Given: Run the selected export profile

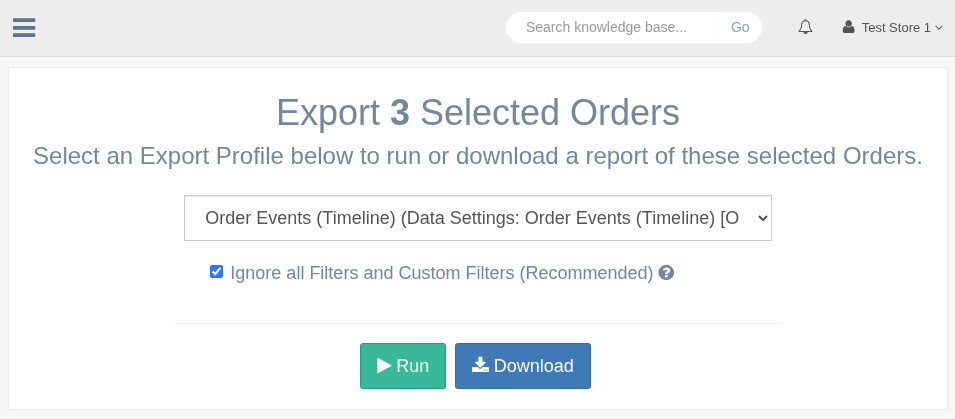Looking at the screenshot, I should 403,366.
